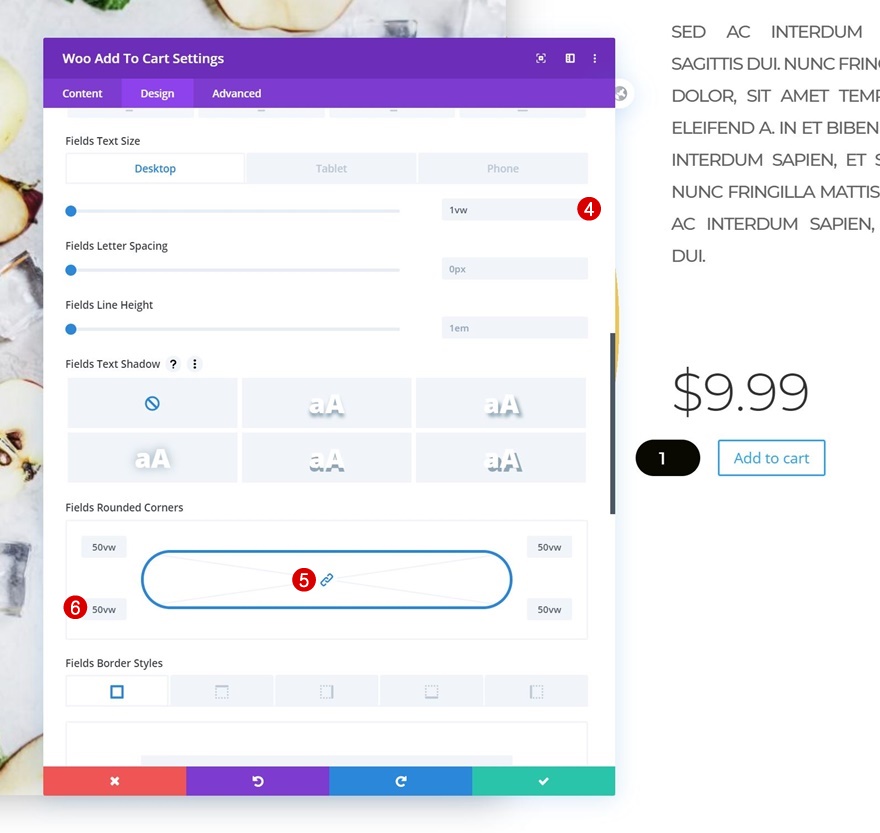This screenshot has width=880, height=833.
Task: Save changes with the green checkmark
Action: 544,781
